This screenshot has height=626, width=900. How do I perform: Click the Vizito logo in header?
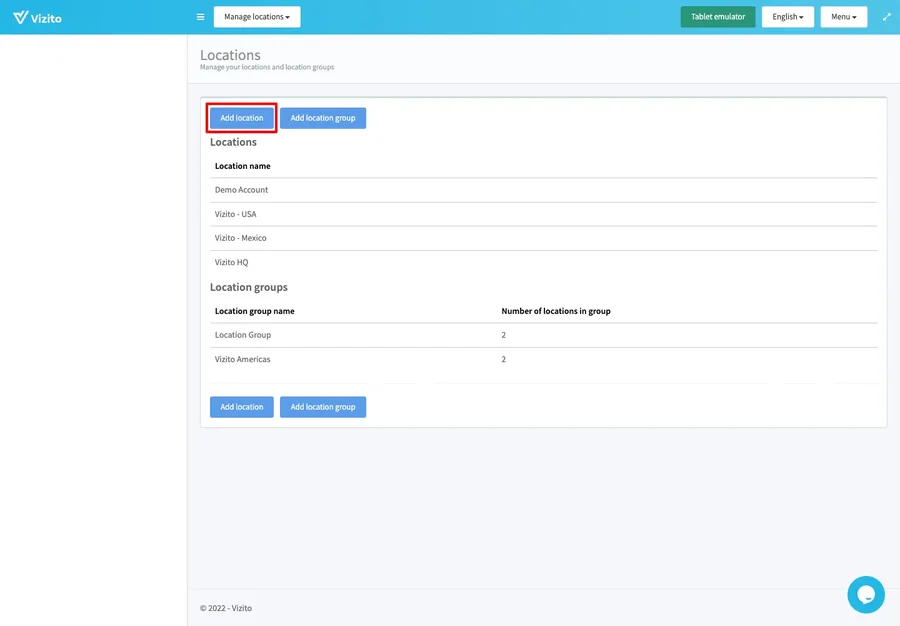37,17
